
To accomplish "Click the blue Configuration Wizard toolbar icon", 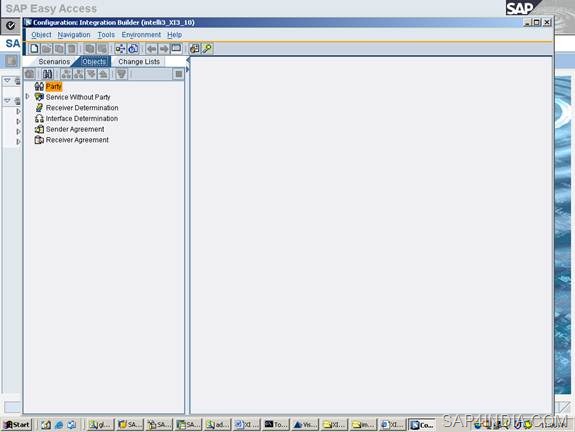I will click(133, 49).
